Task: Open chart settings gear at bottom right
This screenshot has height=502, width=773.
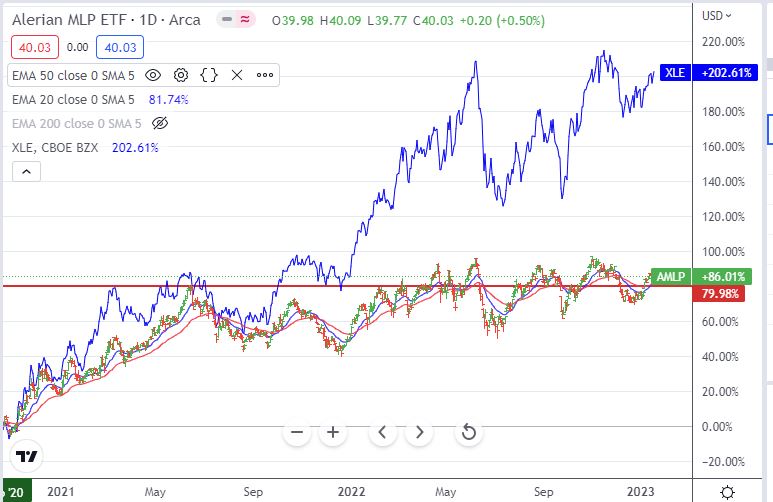Action: 727,492
